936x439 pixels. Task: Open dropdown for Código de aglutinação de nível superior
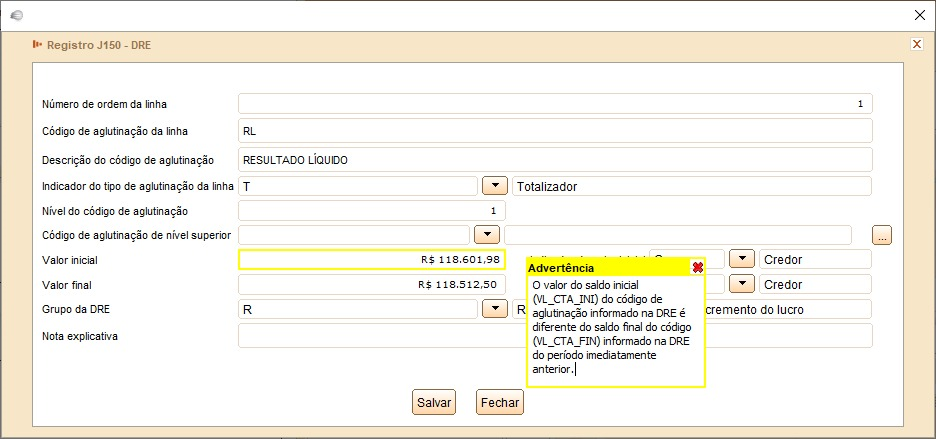point(487,235)
